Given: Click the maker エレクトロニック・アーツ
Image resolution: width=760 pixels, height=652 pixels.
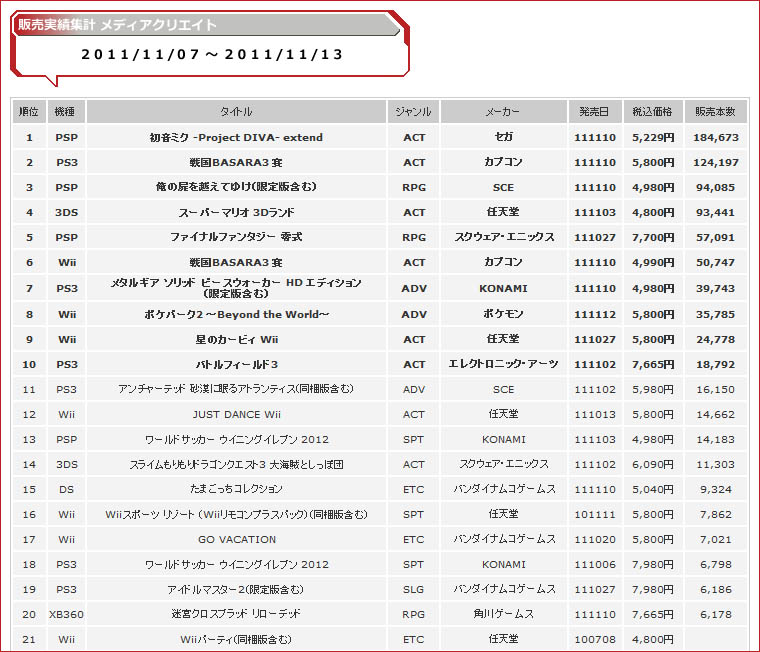Looking at the screenshot, I should point(504,364).
